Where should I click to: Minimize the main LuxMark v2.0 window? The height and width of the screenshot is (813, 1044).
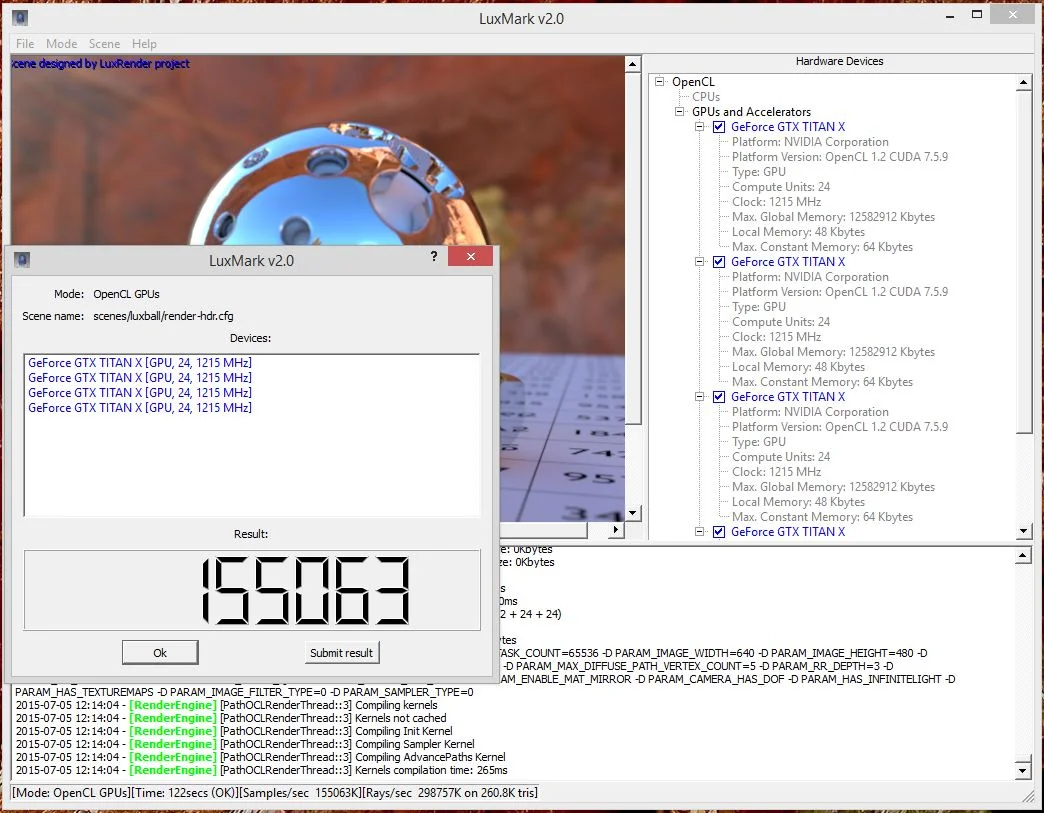tap(950, 15)
